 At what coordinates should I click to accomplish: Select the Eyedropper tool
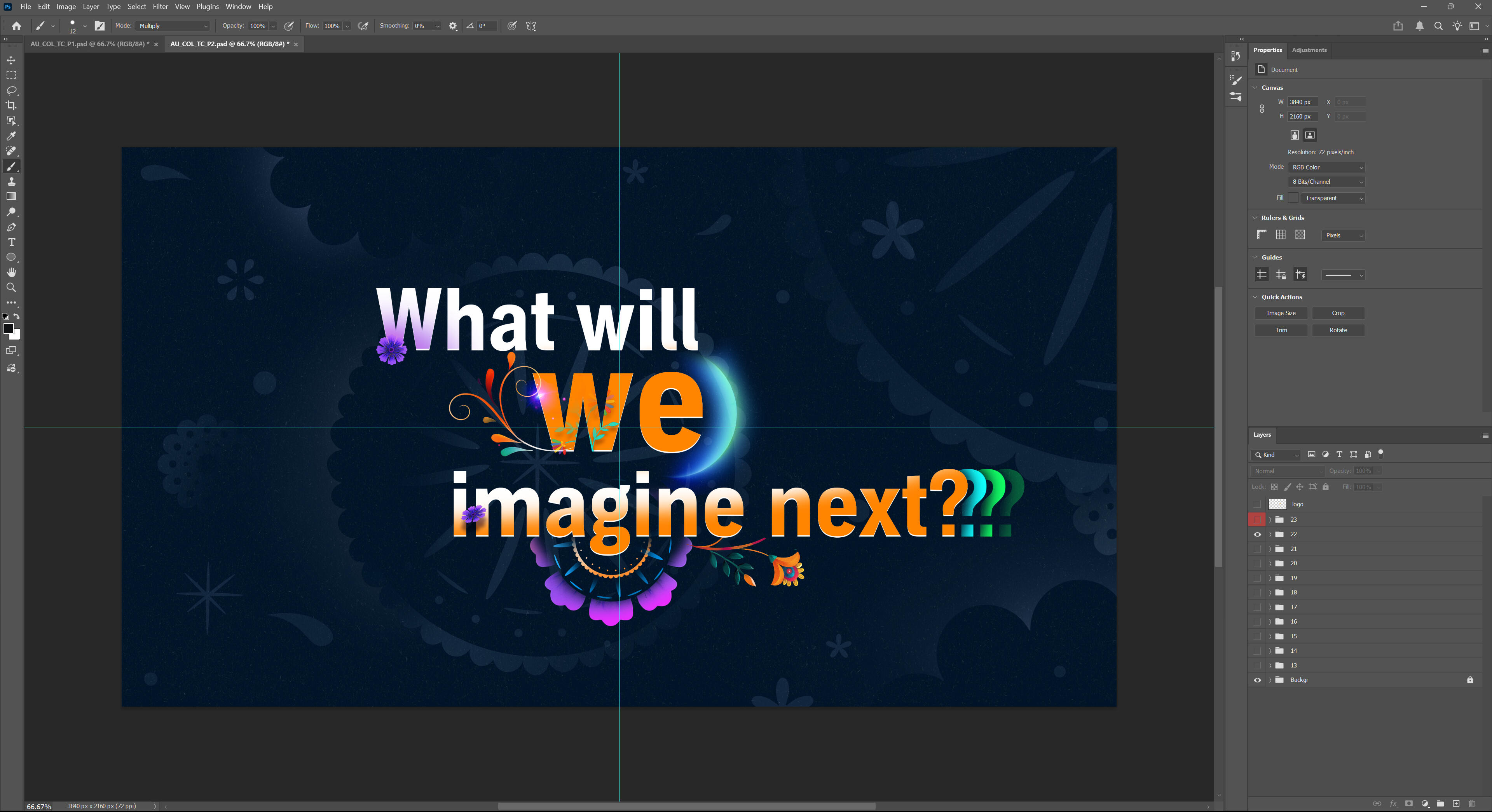click(11, 136)
